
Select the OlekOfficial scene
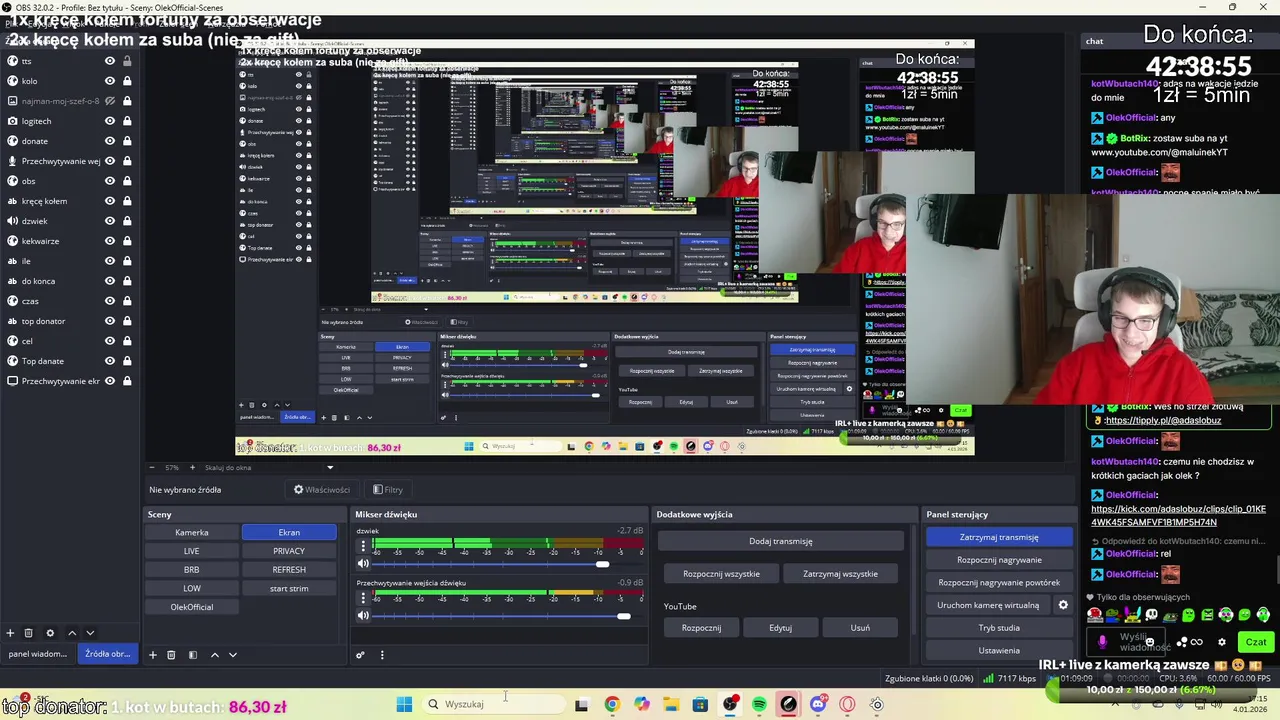(192, 607)
